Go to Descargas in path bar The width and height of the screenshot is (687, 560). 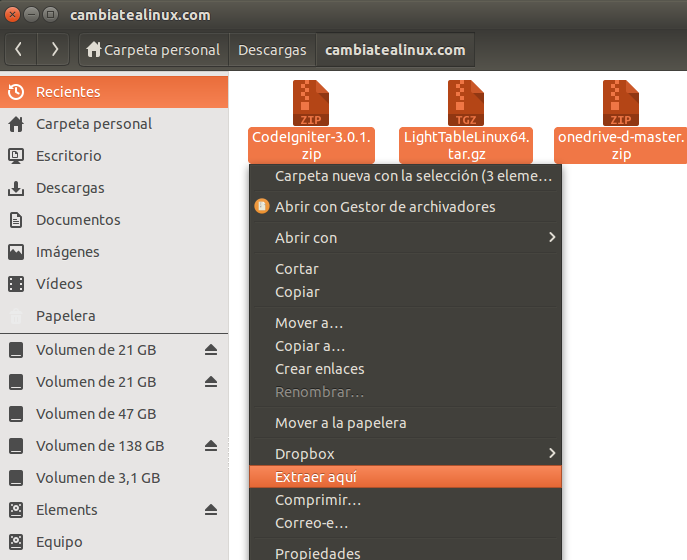tap(272, 50)
